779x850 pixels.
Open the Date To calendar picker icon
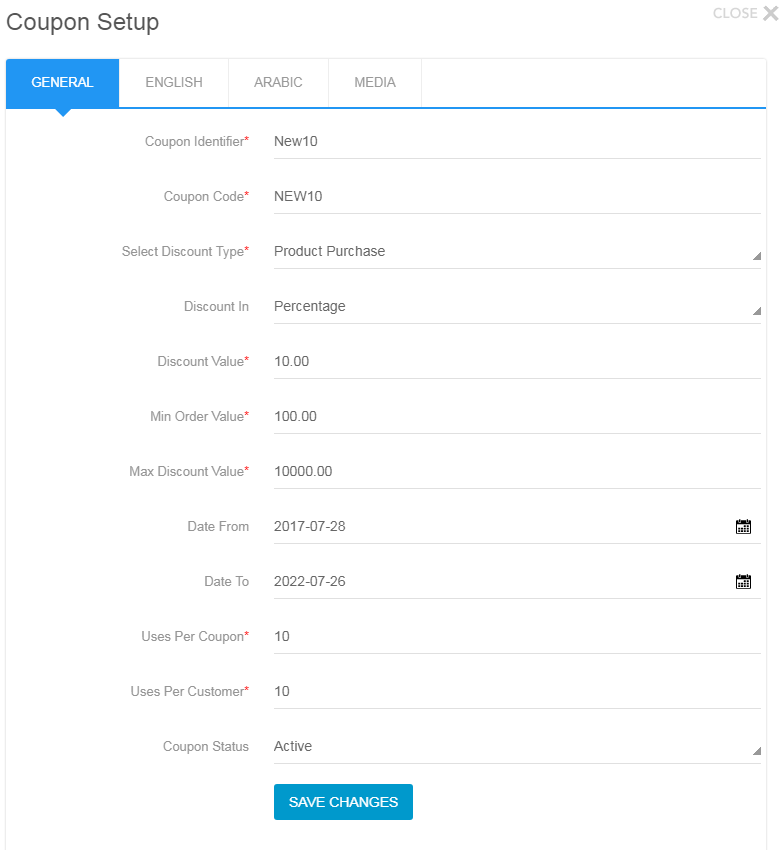(x=743, y=582)
